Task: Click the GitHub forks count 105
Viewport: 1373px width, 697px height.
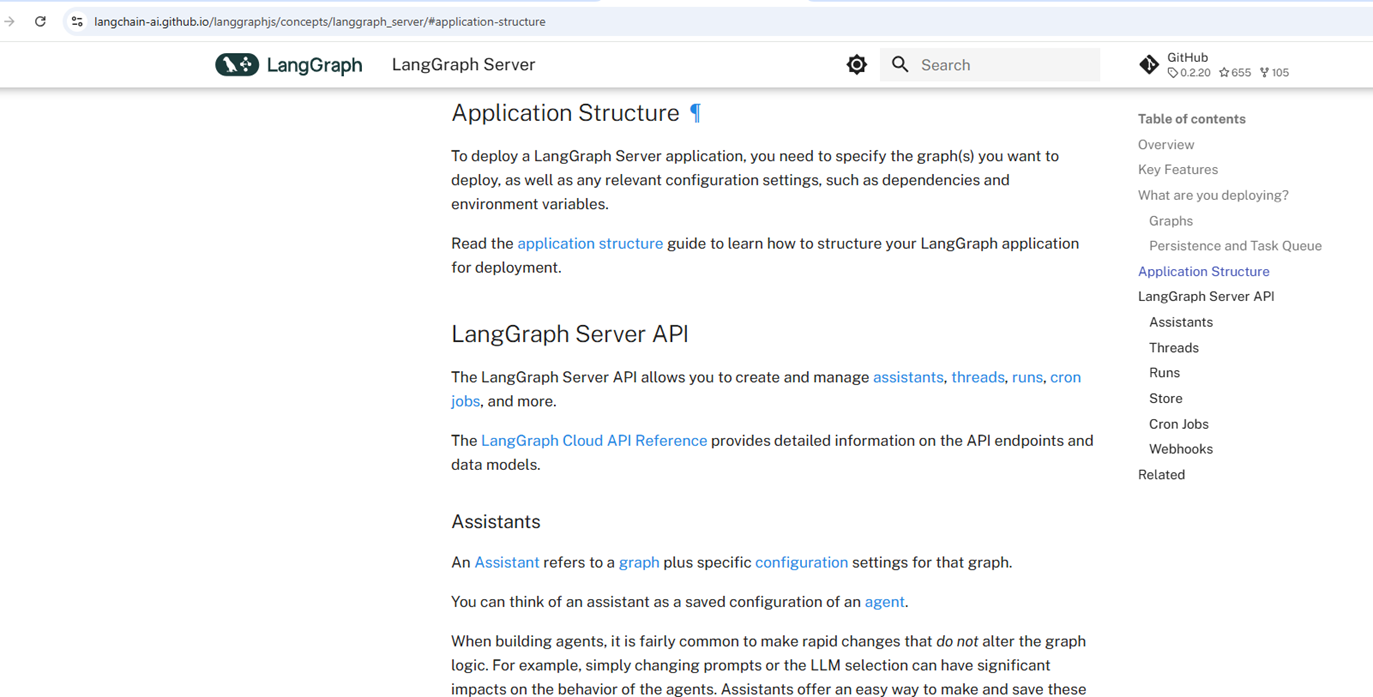Action: (1275, 73)
